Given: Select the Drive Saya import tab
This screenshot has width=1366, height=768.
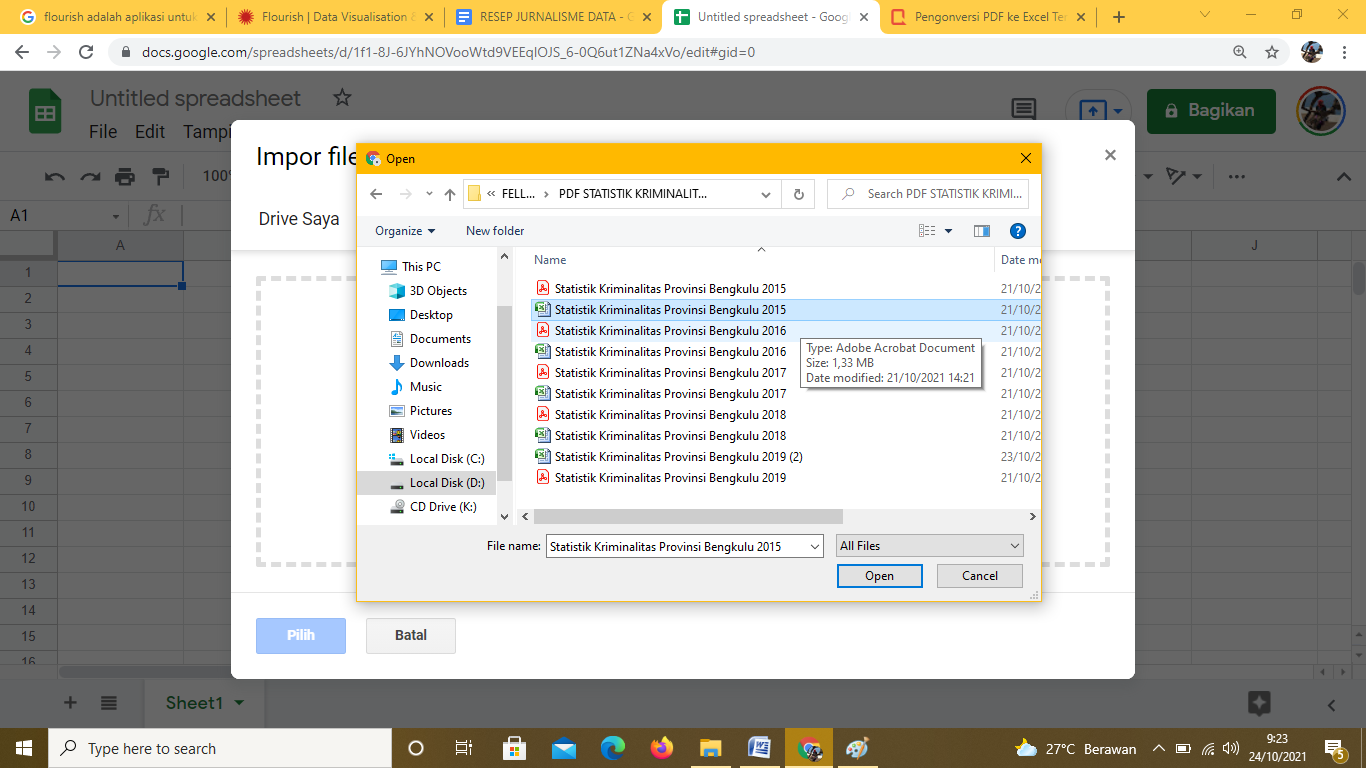Looking at the screenshot, I should (299, 219).
